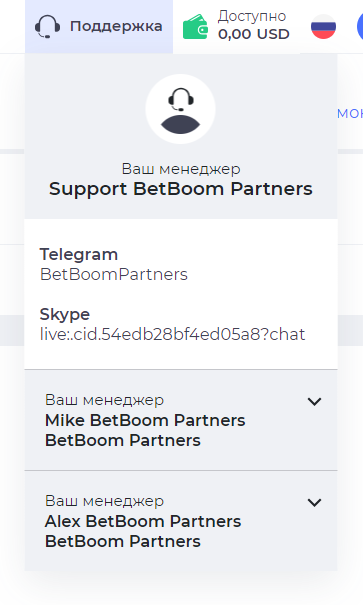Viewport: 363px width, 605px height.
Task: Click the blue profile circle at top right
Action: [x=360, y=27]
